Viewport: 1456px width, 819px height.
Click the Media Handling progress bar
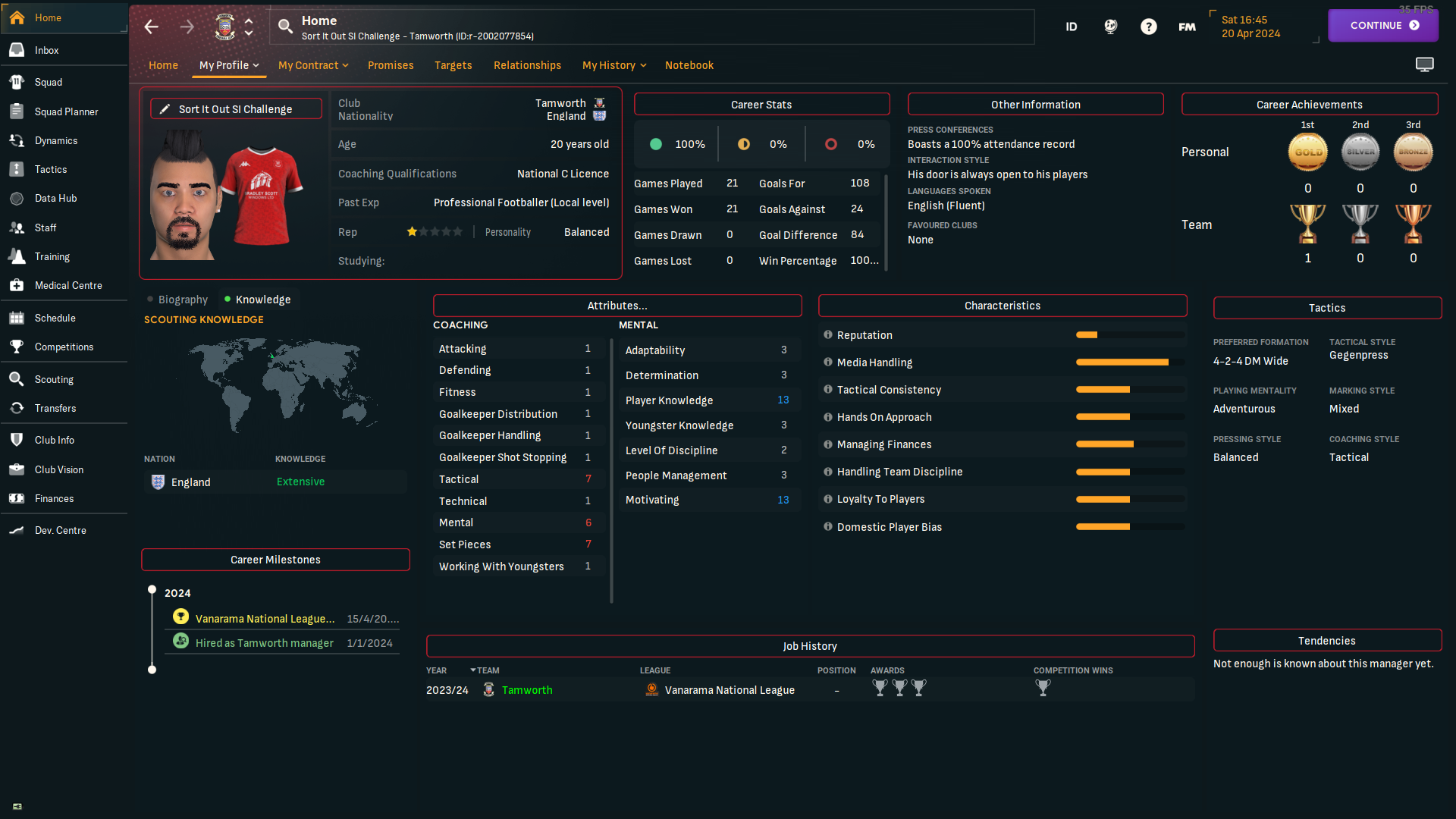[x=1130, y=362]
